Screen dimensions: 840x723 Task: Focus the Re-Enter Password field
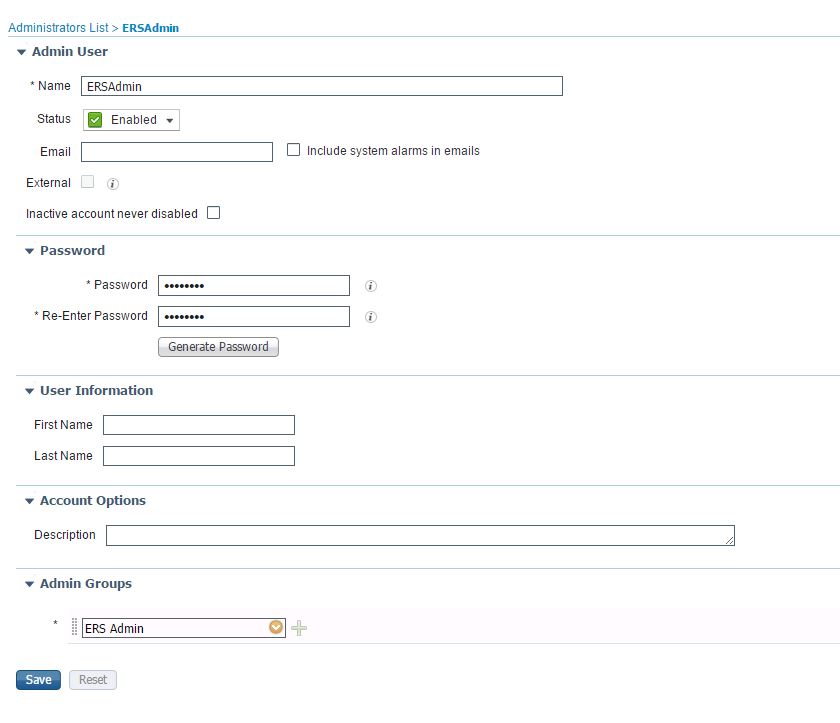point(254,317)
